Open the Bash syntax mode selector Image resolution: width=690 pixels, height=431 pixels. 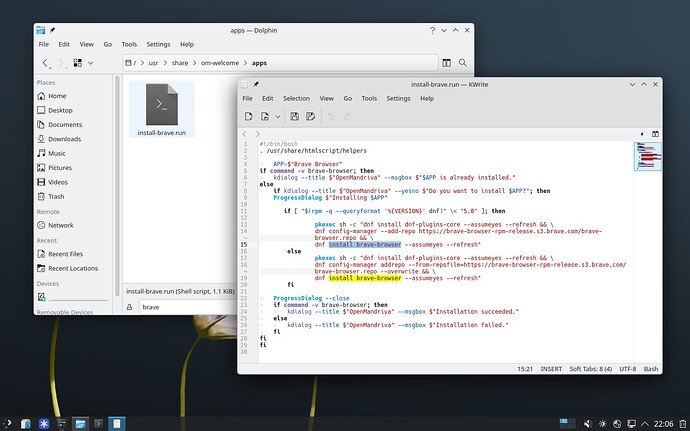pyautogui.click(x=651, y=369)
